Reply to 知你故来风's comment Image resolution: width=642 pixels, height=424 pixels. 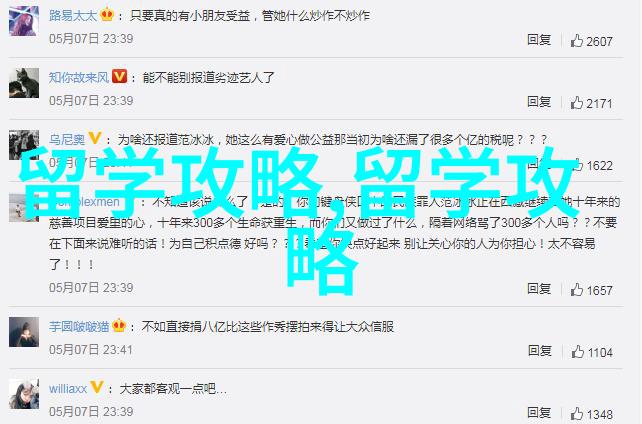click(539, 101)
